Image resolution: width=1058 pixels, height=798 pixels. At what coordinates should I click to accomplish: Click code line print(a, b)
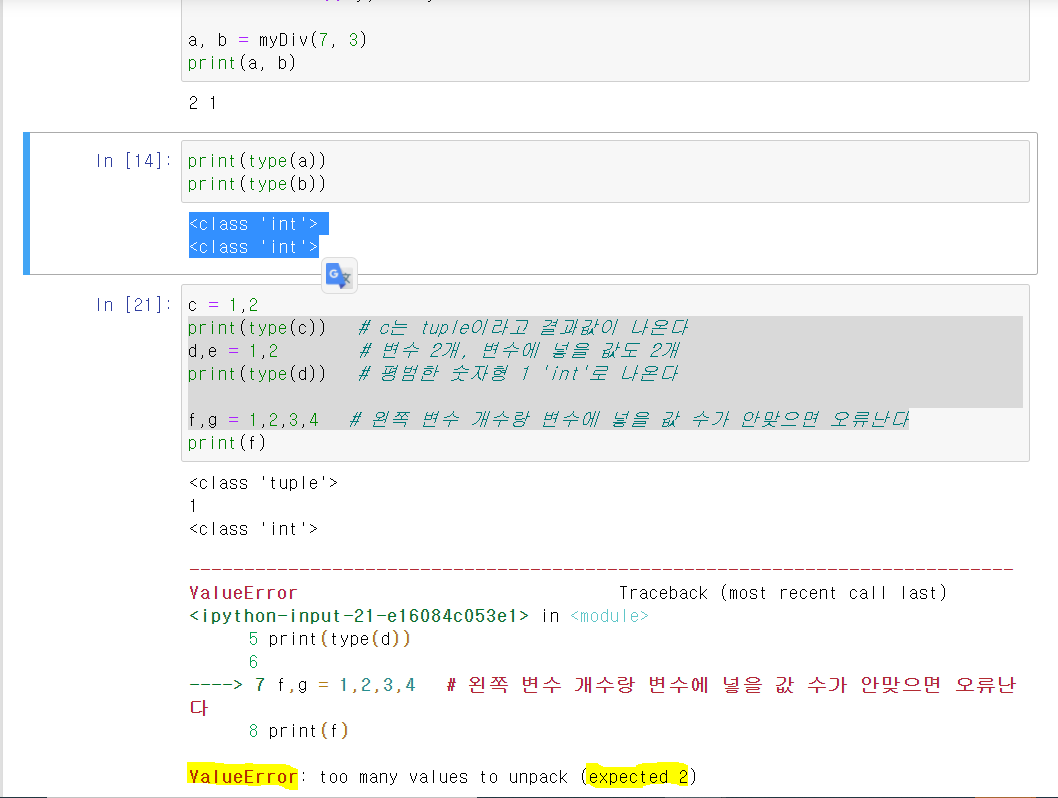(242, 63)
